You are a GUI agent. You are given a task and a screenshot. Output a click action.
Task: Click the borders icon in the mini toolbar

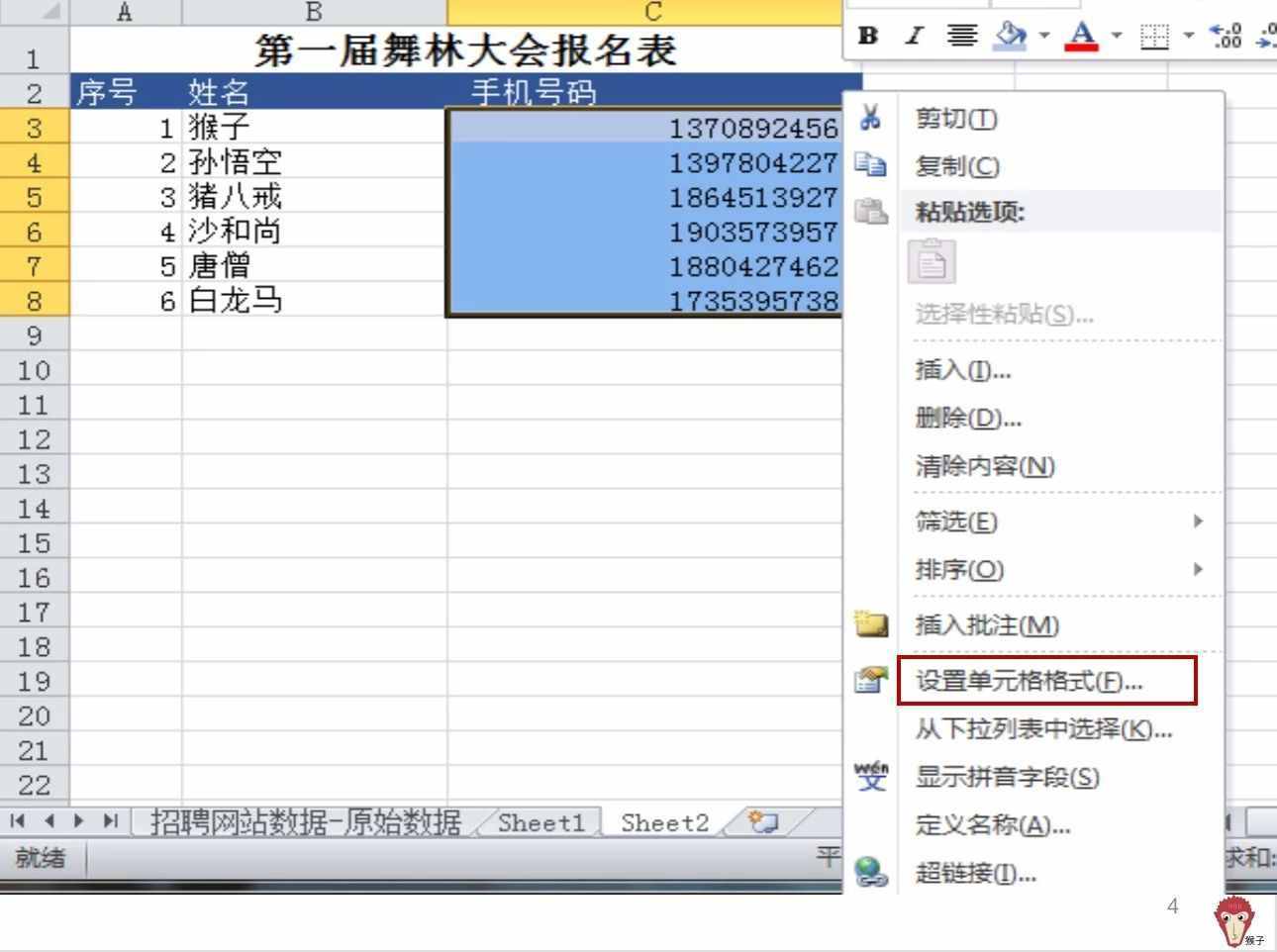coord(1153,37)
